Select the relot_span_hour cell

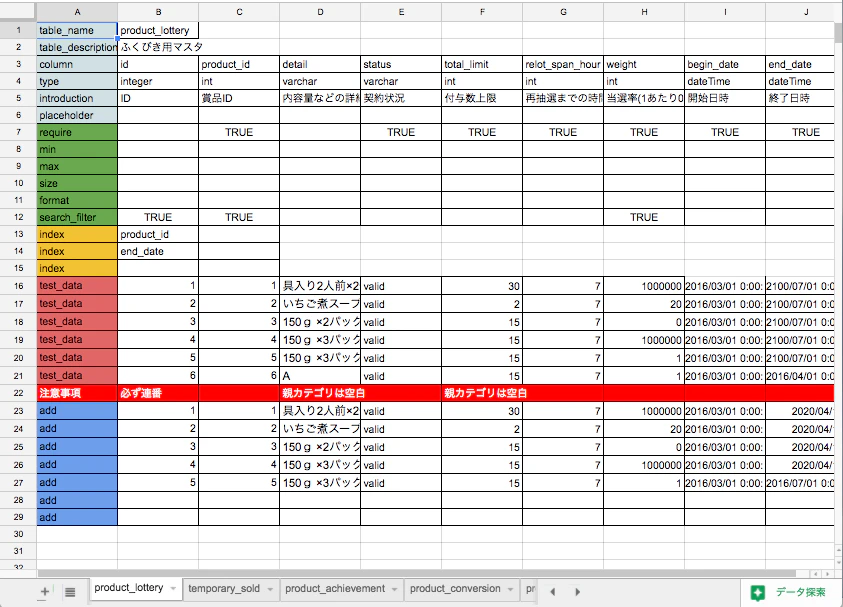point(563,65)
